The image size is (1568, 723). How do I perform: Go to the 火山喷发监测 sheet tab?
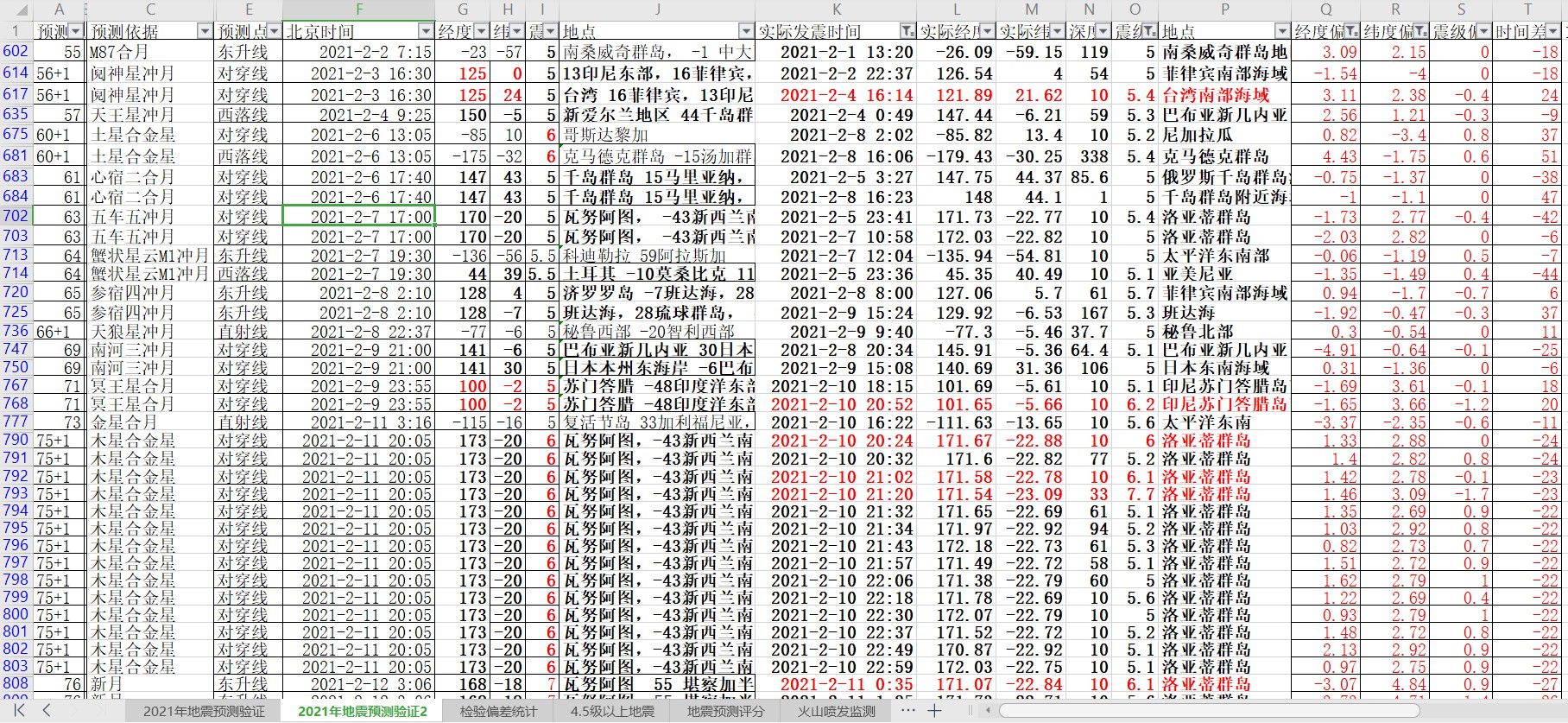836,711
